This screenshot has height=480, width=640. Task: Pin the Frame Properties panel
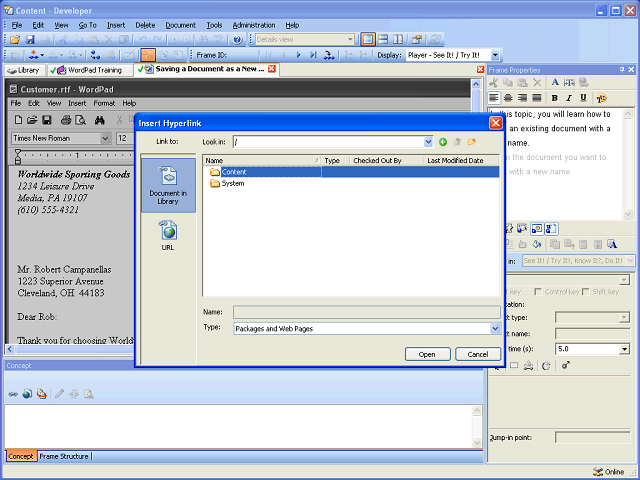coord(622,70)
